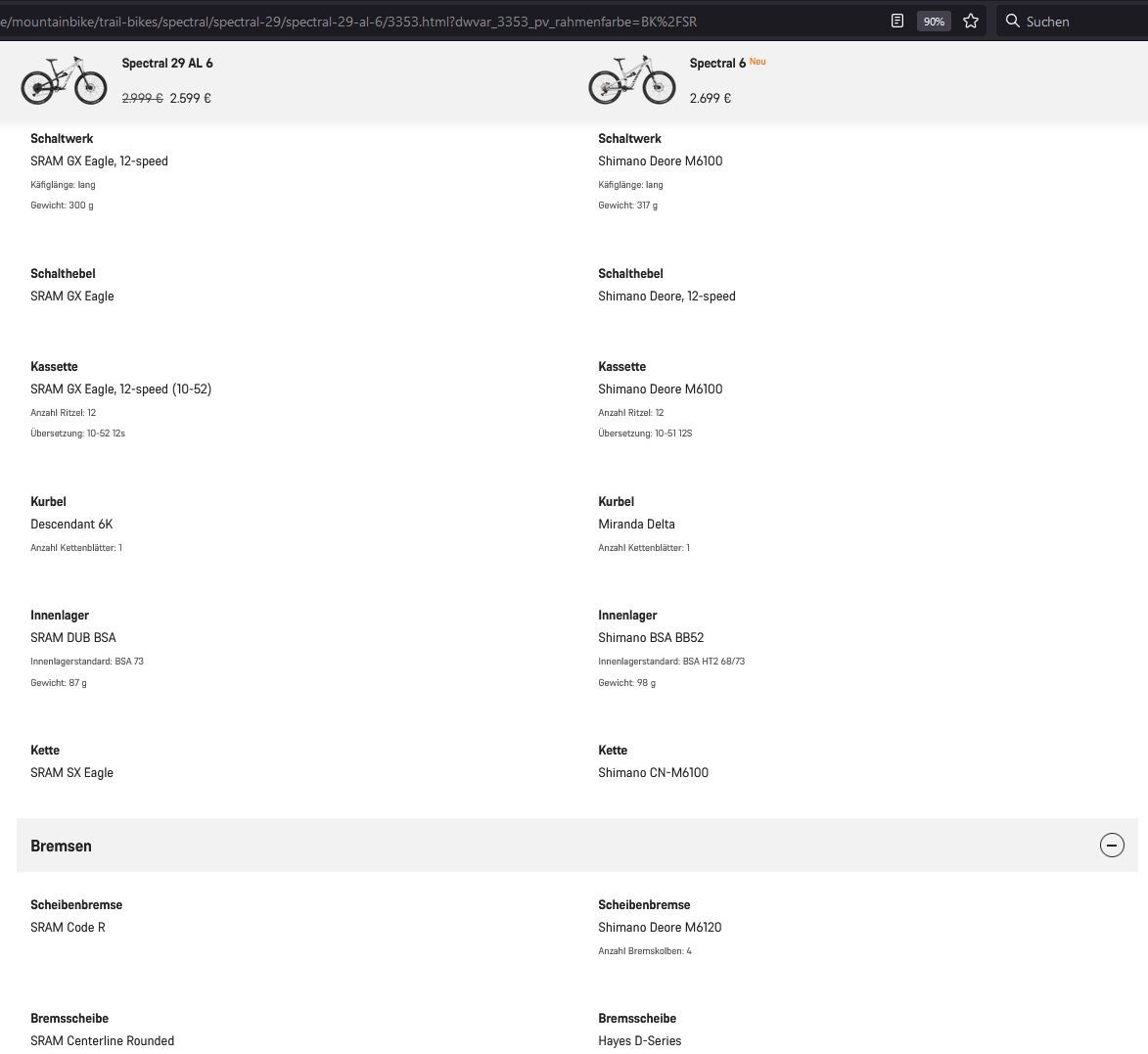Click the browser URL address bar
The height and width of the screenshot is (1054, 1148).
click(x=391, y=22)
